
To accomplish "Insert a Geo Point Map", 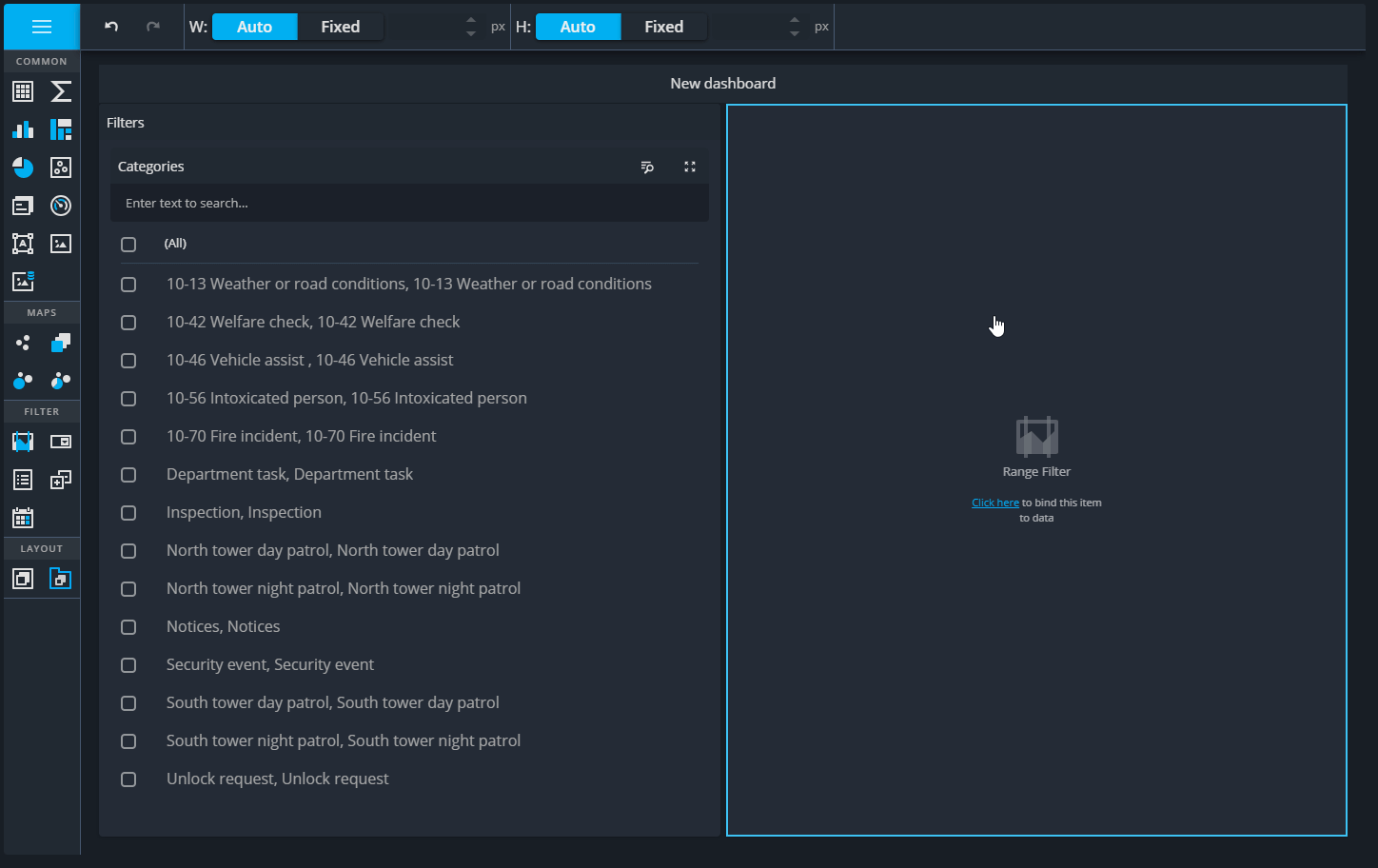I will (23, 343).
